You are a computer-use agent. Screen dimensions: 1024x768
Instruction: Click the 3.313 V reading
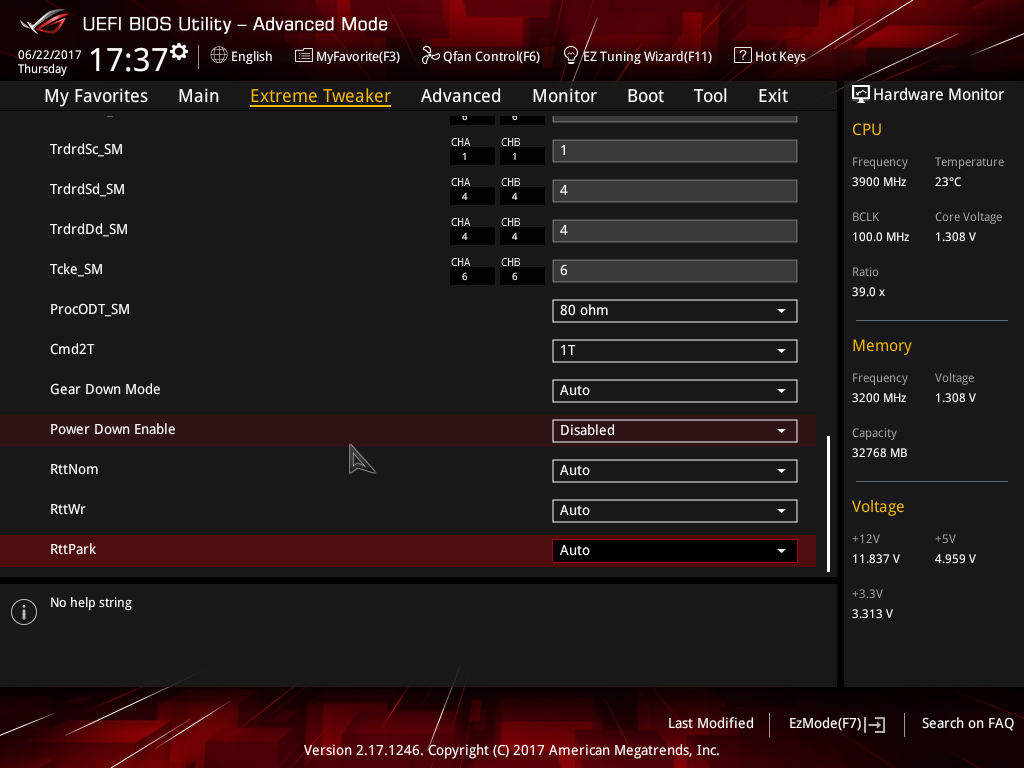[872, 614]
